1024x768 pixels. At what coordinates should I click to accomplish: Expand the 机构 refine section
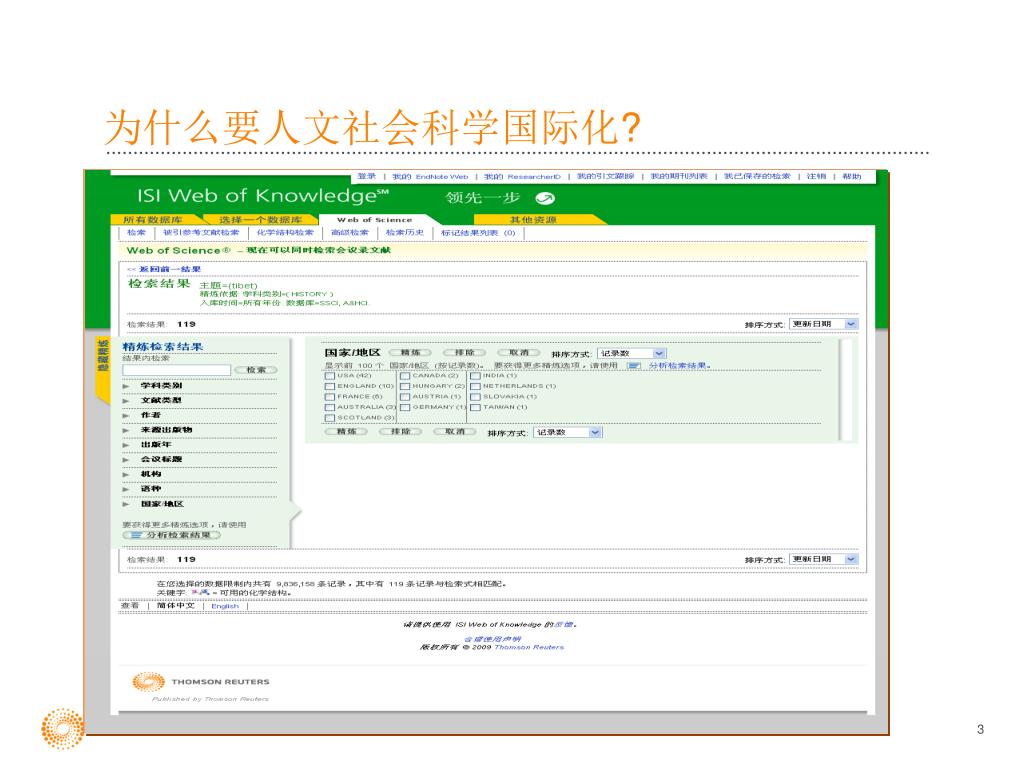coord(125,475)
